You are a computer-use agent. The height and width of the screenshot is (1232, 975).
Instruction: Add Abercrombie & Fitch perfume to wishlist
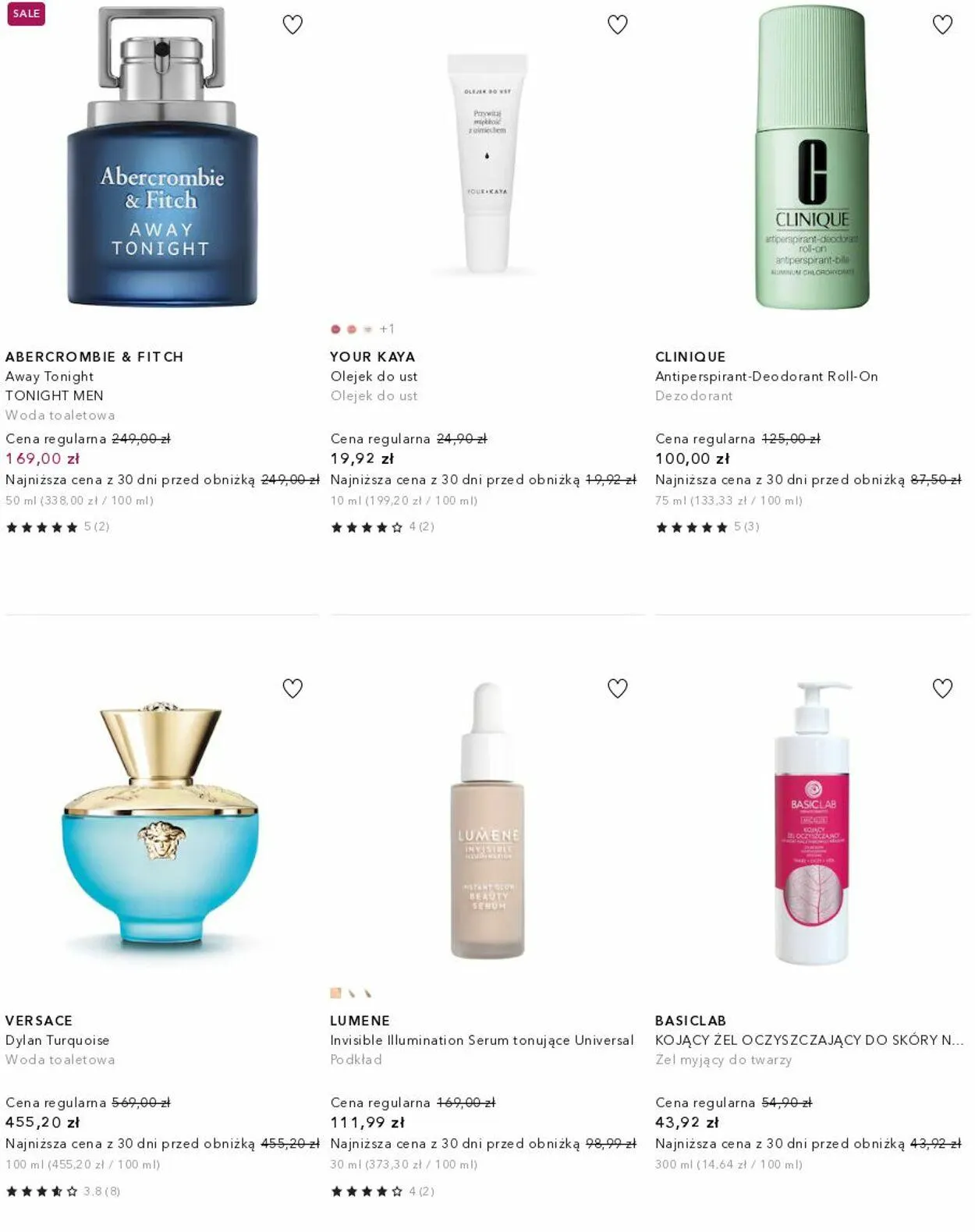click(x=292, y=25)
